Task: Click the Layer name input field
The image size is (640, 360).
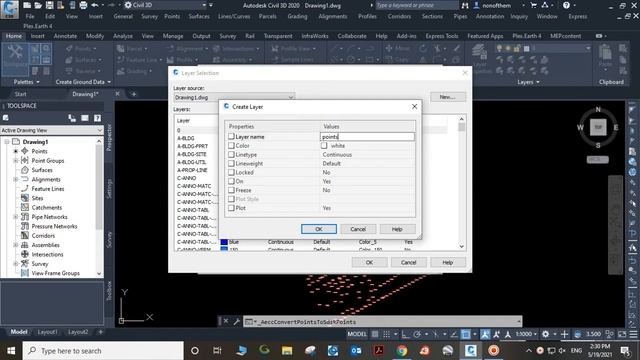Action: coord(367,137)
